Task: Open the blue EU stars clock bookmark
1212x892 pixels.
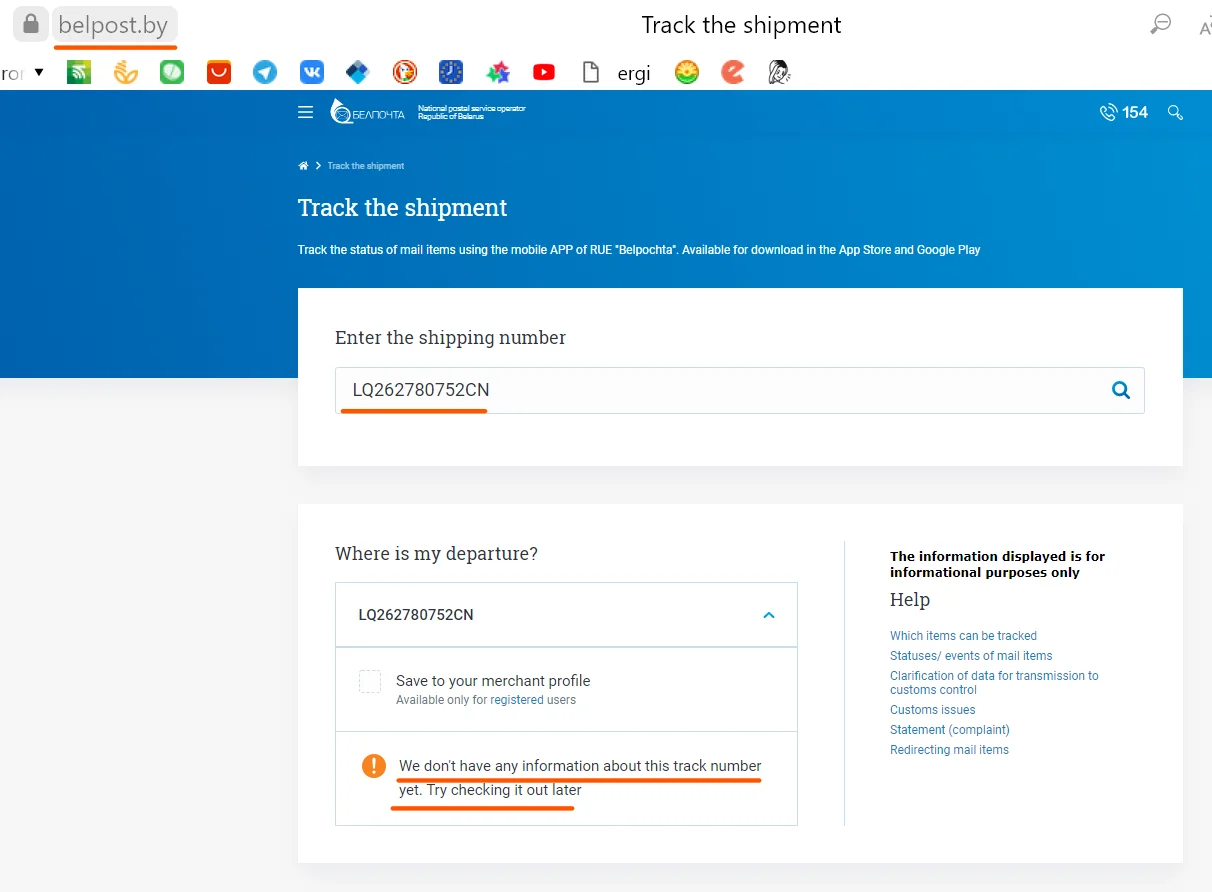Action: coord(451,72)
